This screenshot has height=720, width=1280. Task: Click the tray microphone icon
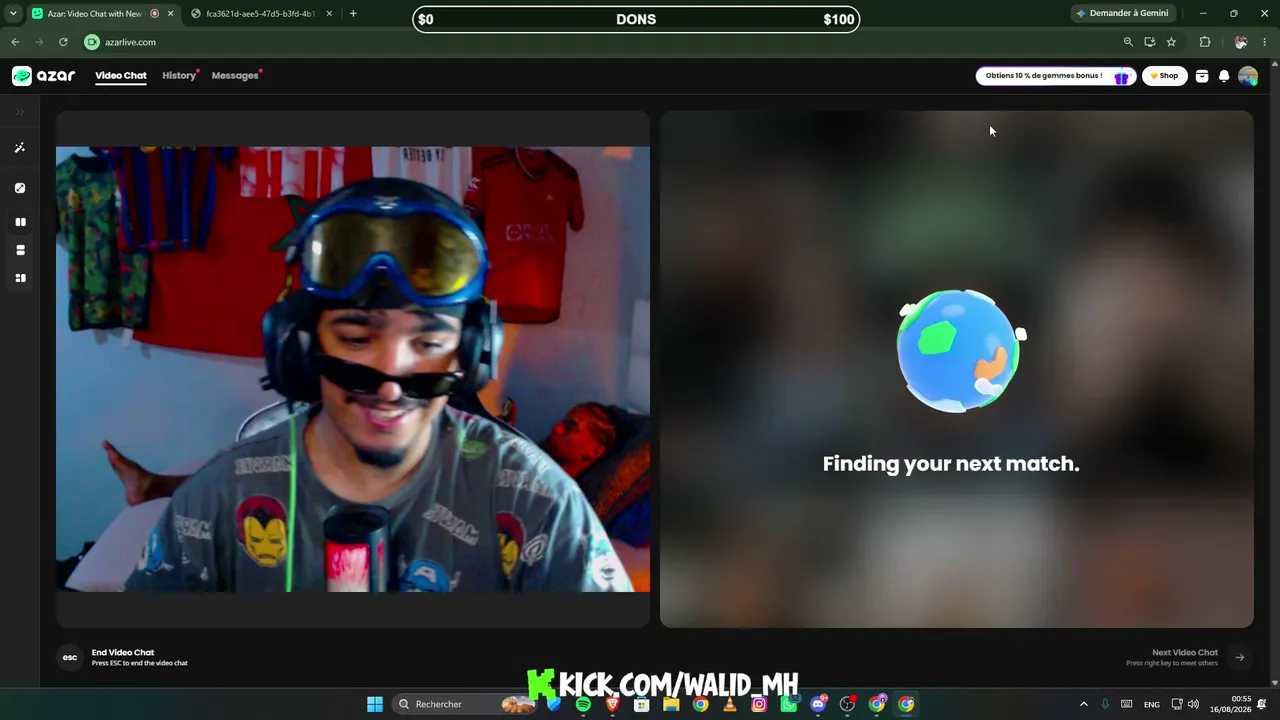click(1105, 704)
